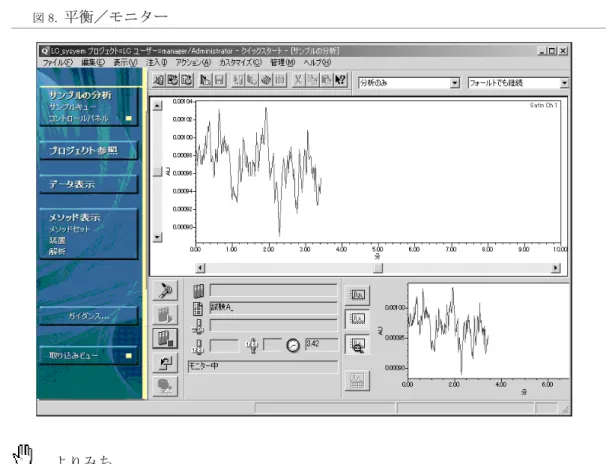
Task: Click the syringe injection icon button
Action: pyautogui.click(x=165, y=290)
